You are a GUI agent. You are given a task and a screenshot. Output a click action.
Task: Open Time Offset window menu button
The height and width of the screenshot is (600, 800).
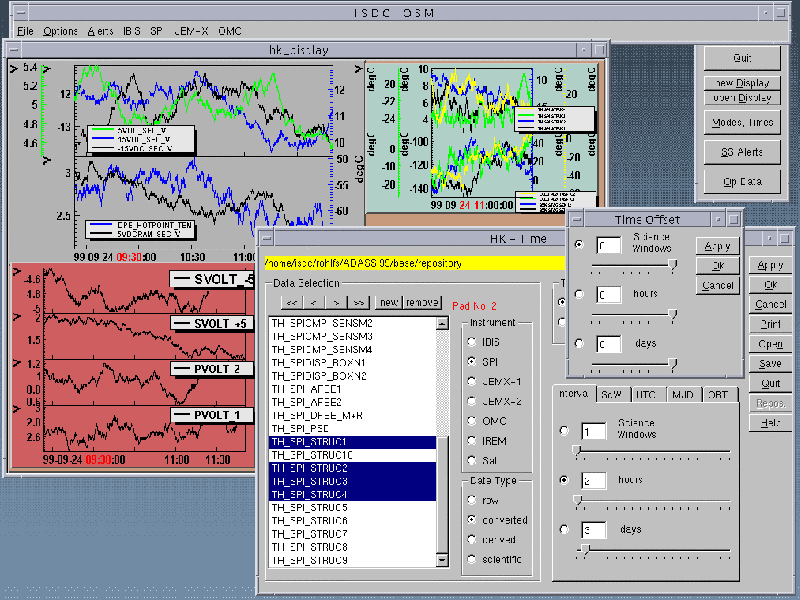[578, 219]
